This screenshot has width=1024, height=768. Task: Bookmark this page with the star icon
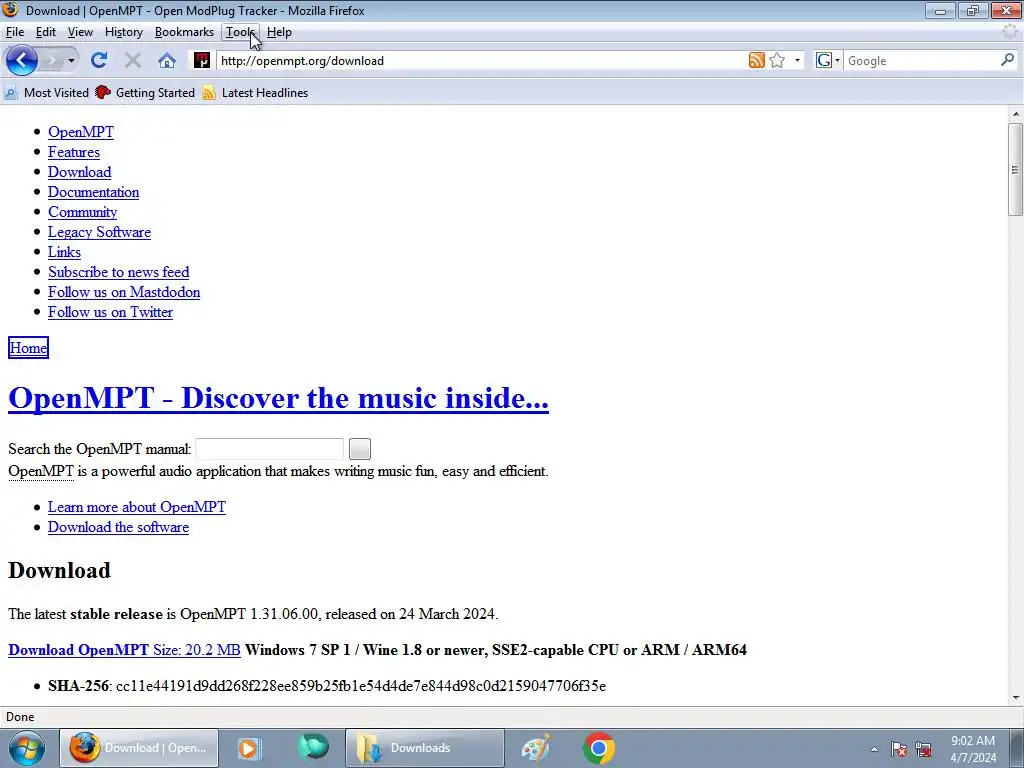(777, 61)
